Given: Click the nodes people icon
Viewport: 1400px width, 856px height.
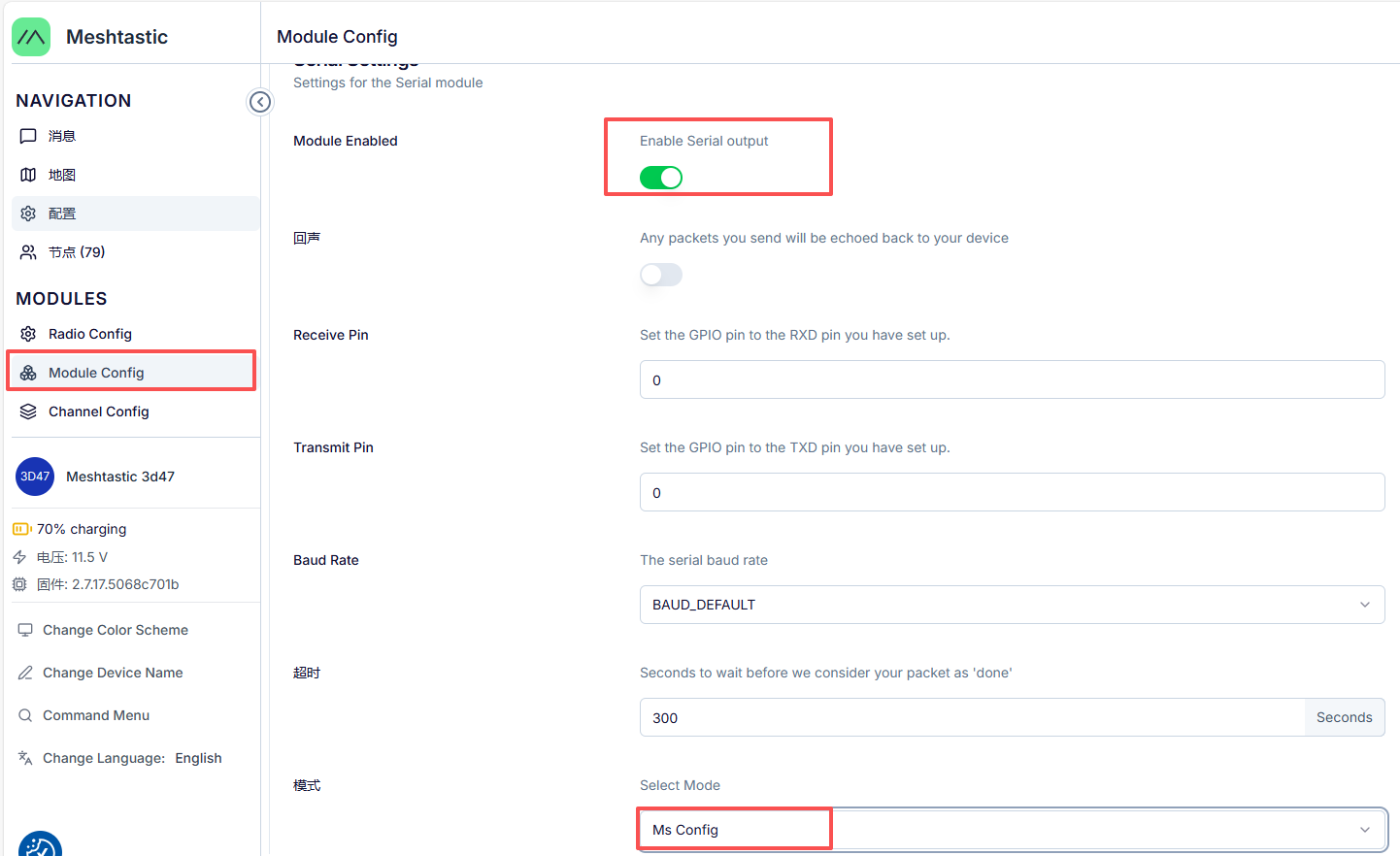Looking at the screenshot, I should pyautogui.click(x=28, y=252).
